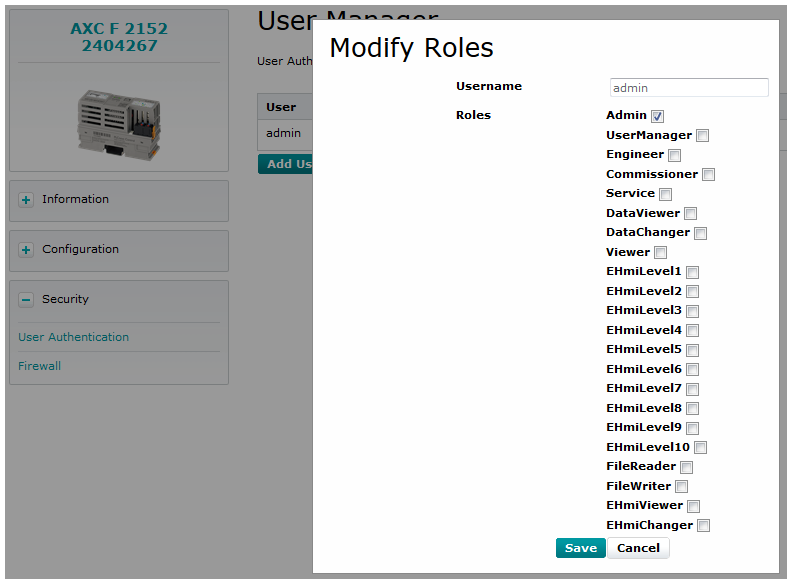This screenshot has height=584, width=793.
Task: Enable the Service role checkbox
Action: 666,194
